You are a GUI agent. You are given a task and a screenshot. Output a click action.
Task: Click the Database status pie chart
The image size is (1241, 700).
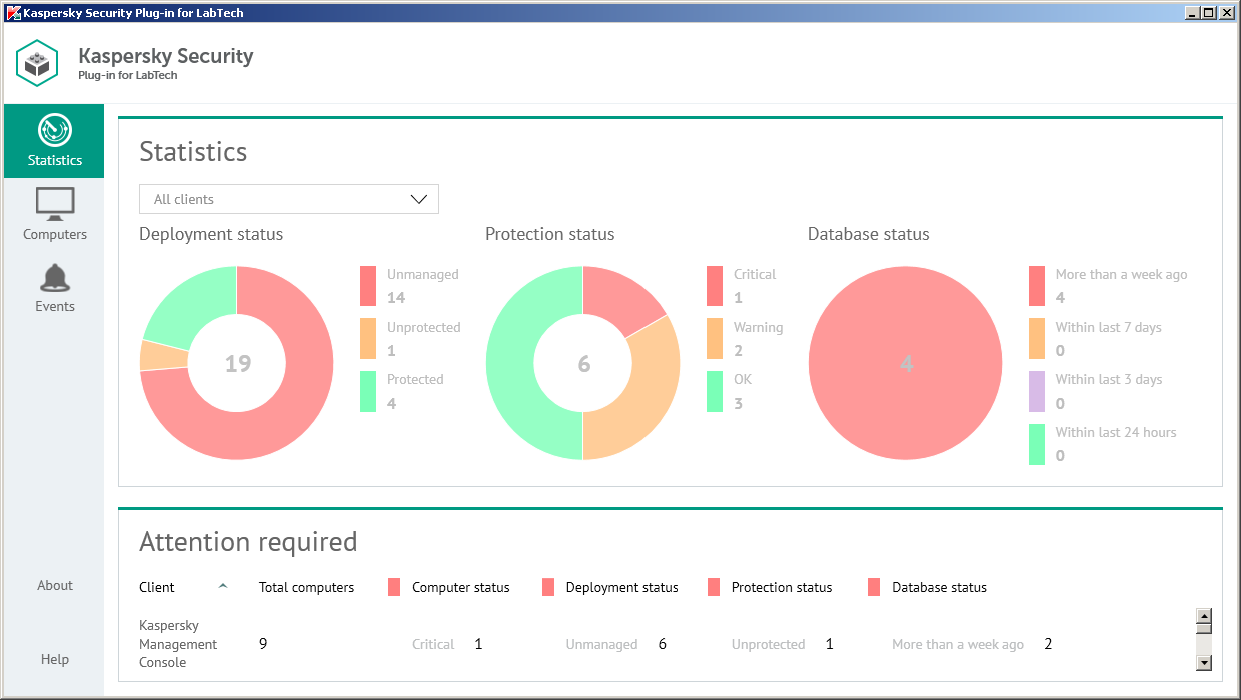pos(905,363)
